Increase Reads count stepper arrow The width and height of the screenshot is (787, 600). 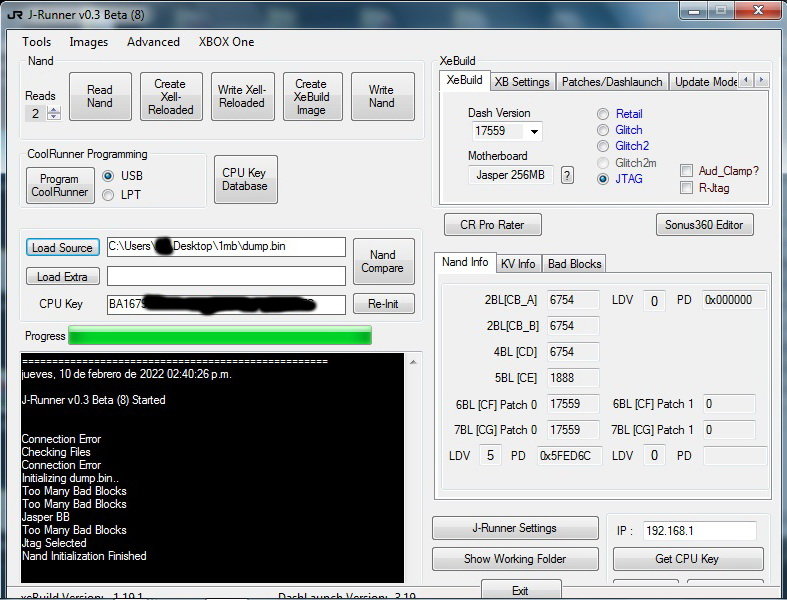[54, 110]
